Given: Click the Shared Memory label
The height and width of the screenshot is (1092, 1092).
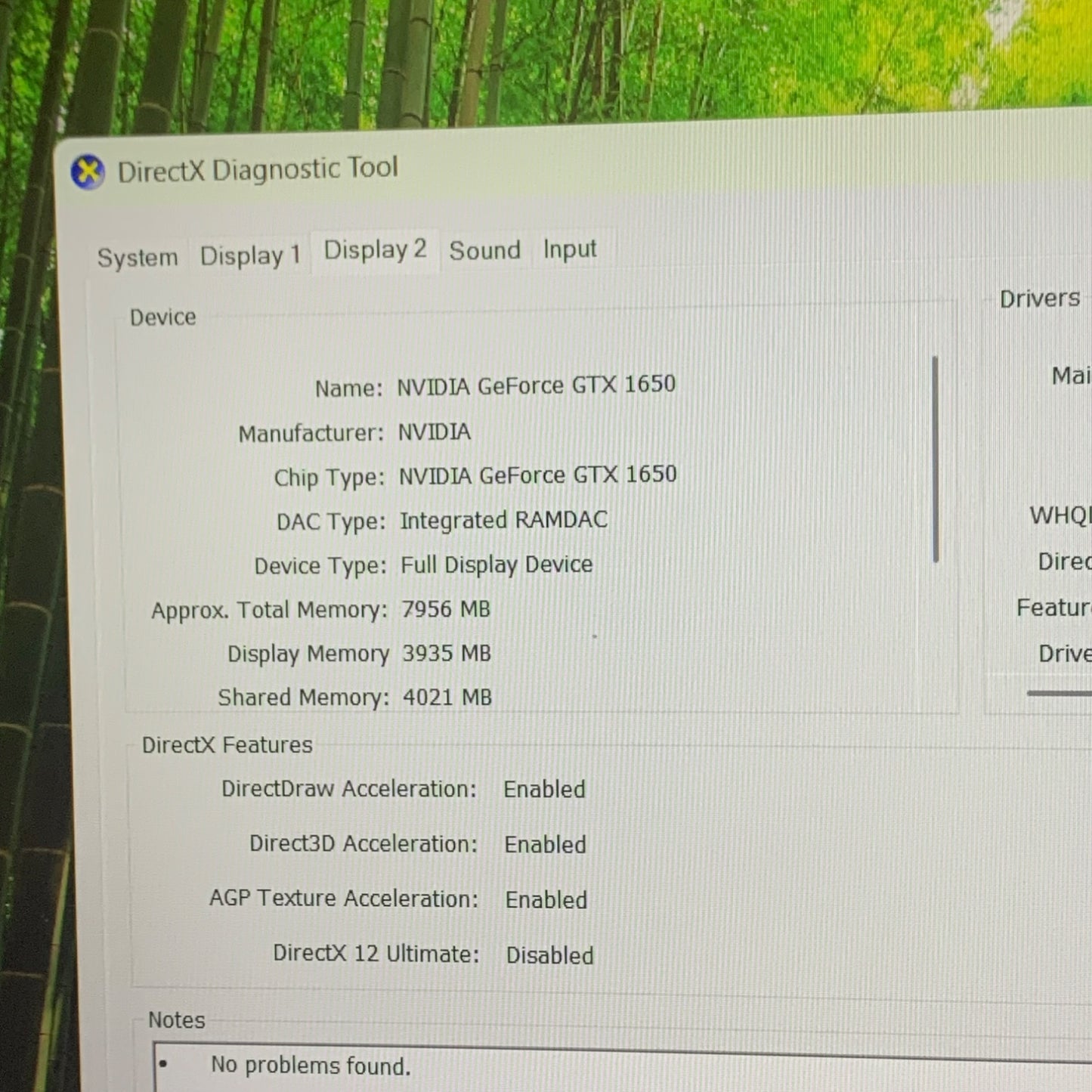Looking at the screenshot, I should [x=304, y=698].
